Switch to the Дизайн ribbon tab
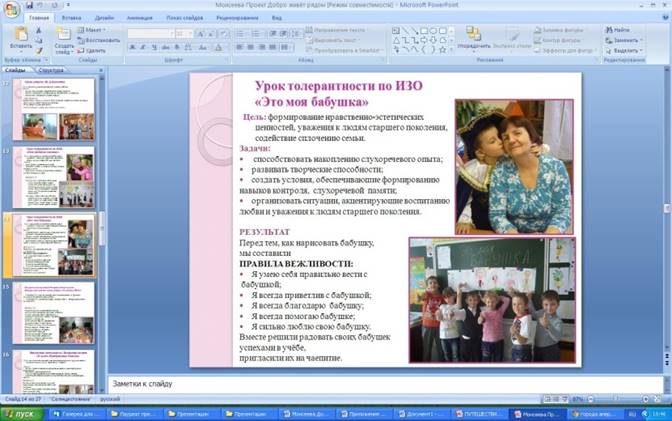 (104, 18)
